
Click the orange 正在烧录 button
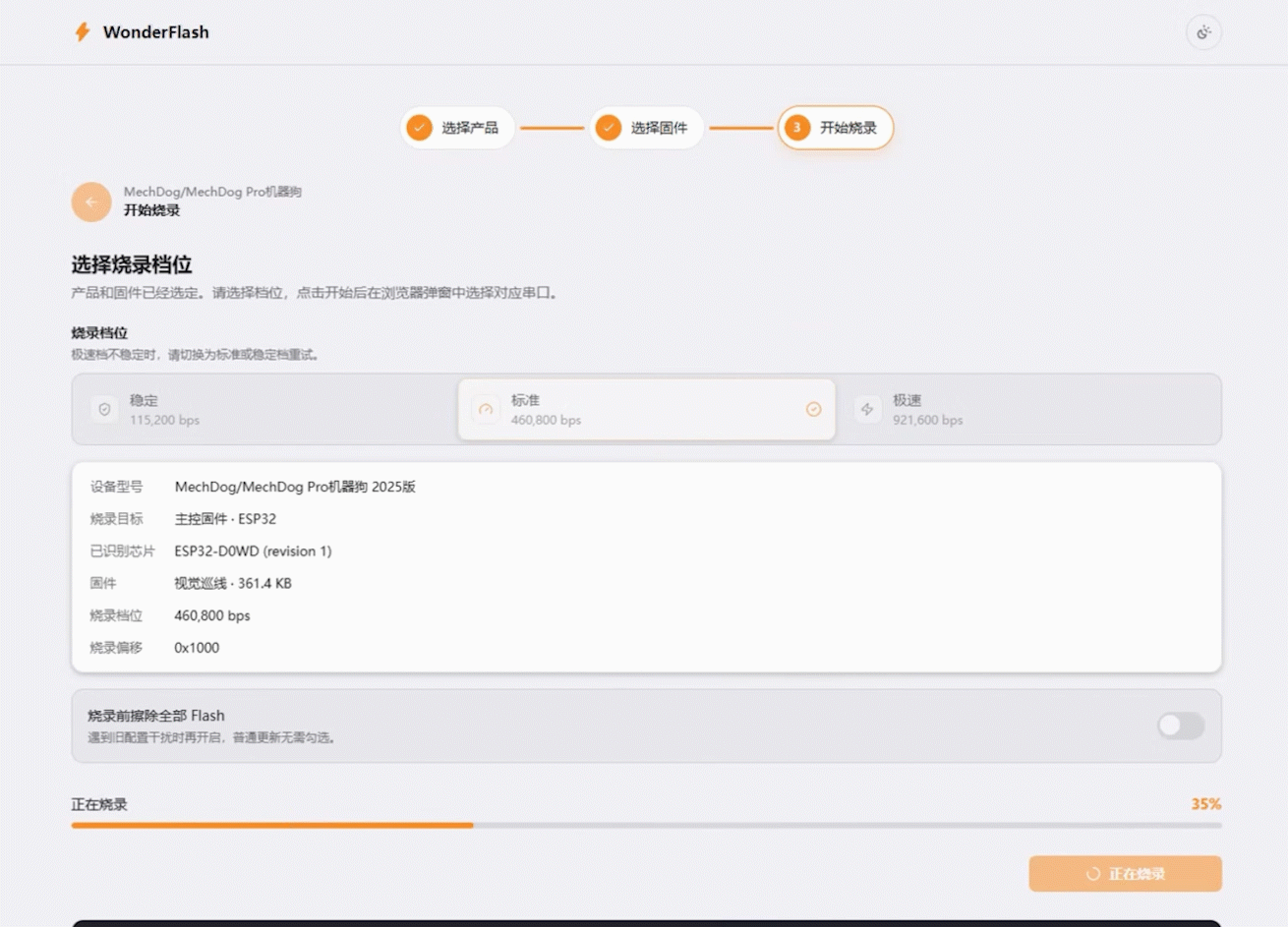point(1126,874)
